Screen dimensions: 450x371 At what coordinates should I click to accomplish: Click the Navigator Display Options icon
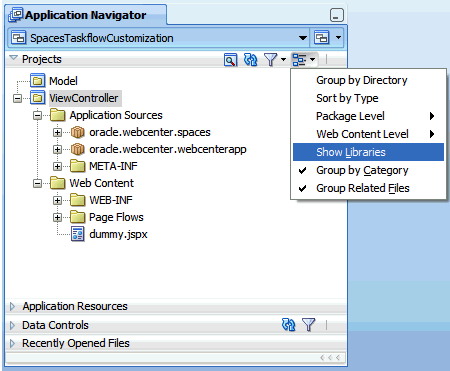304,60
